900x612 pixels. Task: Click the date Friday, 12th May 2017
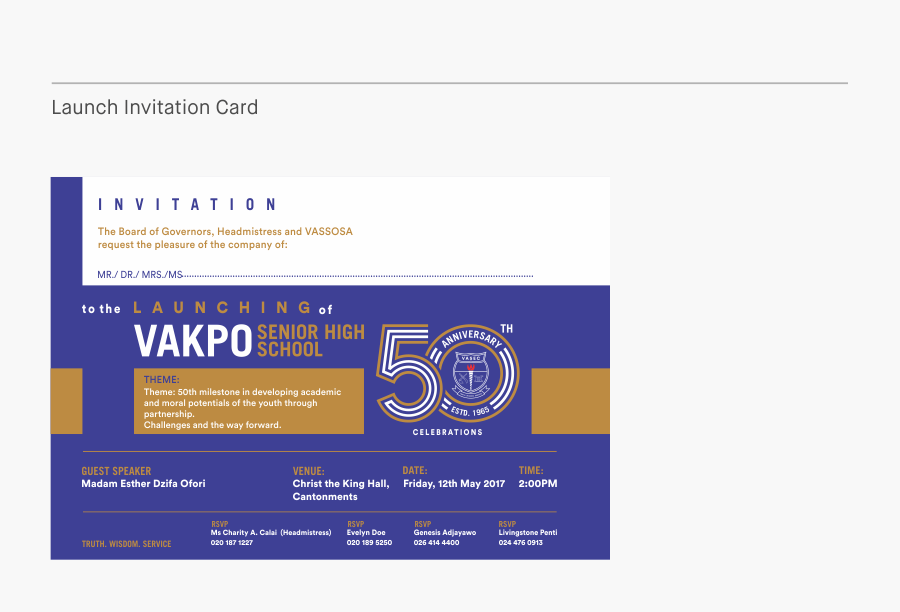[x=454, y=484]
